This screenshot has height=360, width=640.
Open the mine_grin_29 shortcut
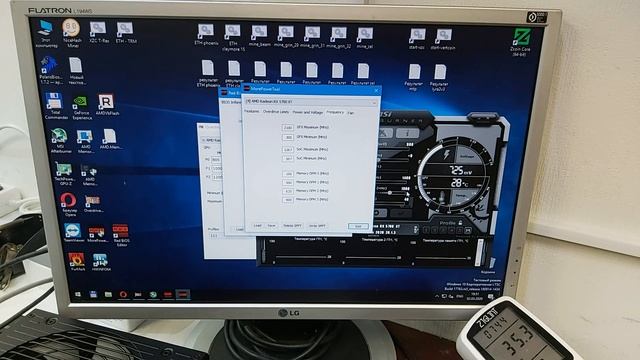286,37
